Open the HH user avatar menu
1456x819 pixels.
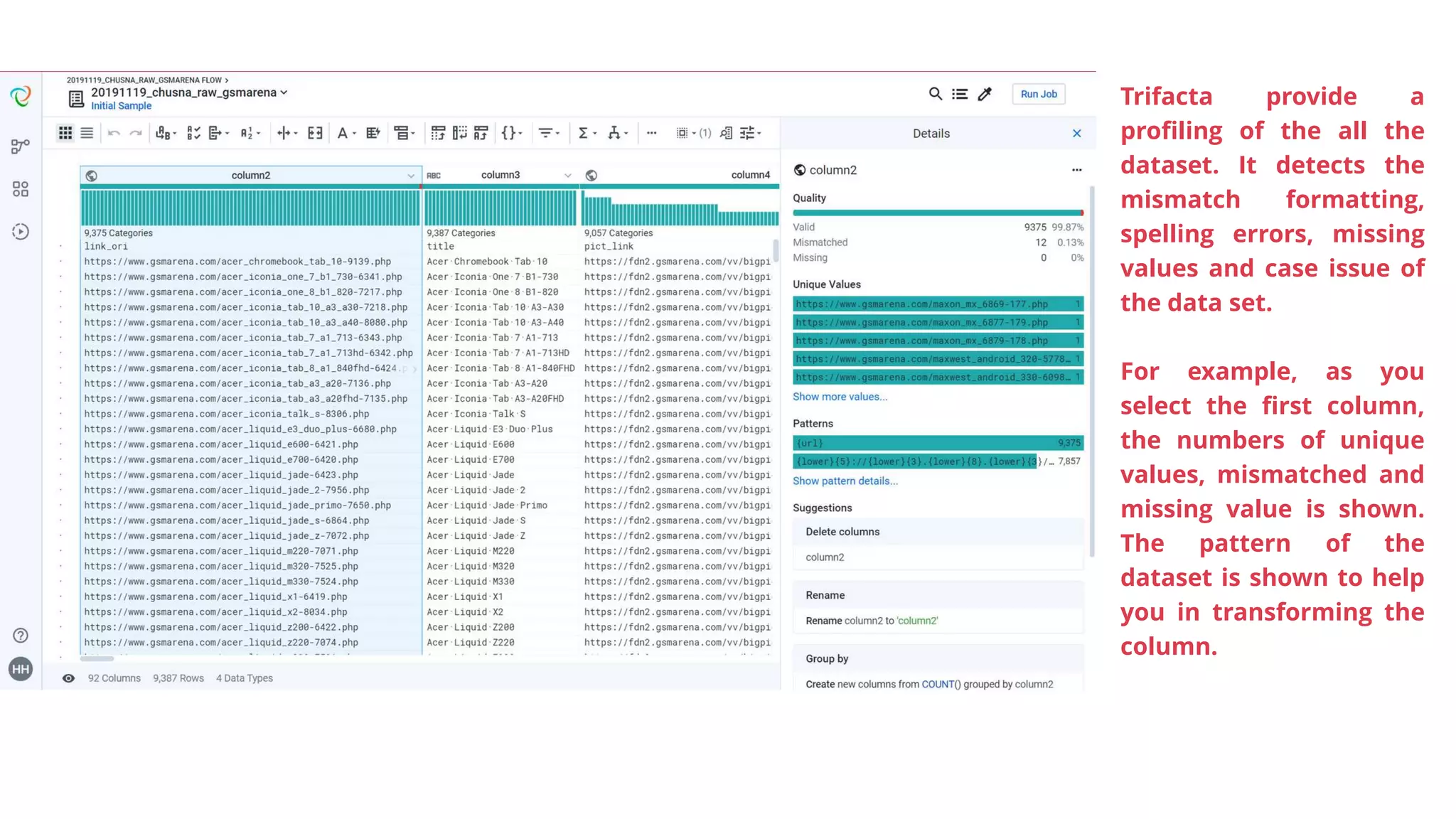[x=21, y=669]
